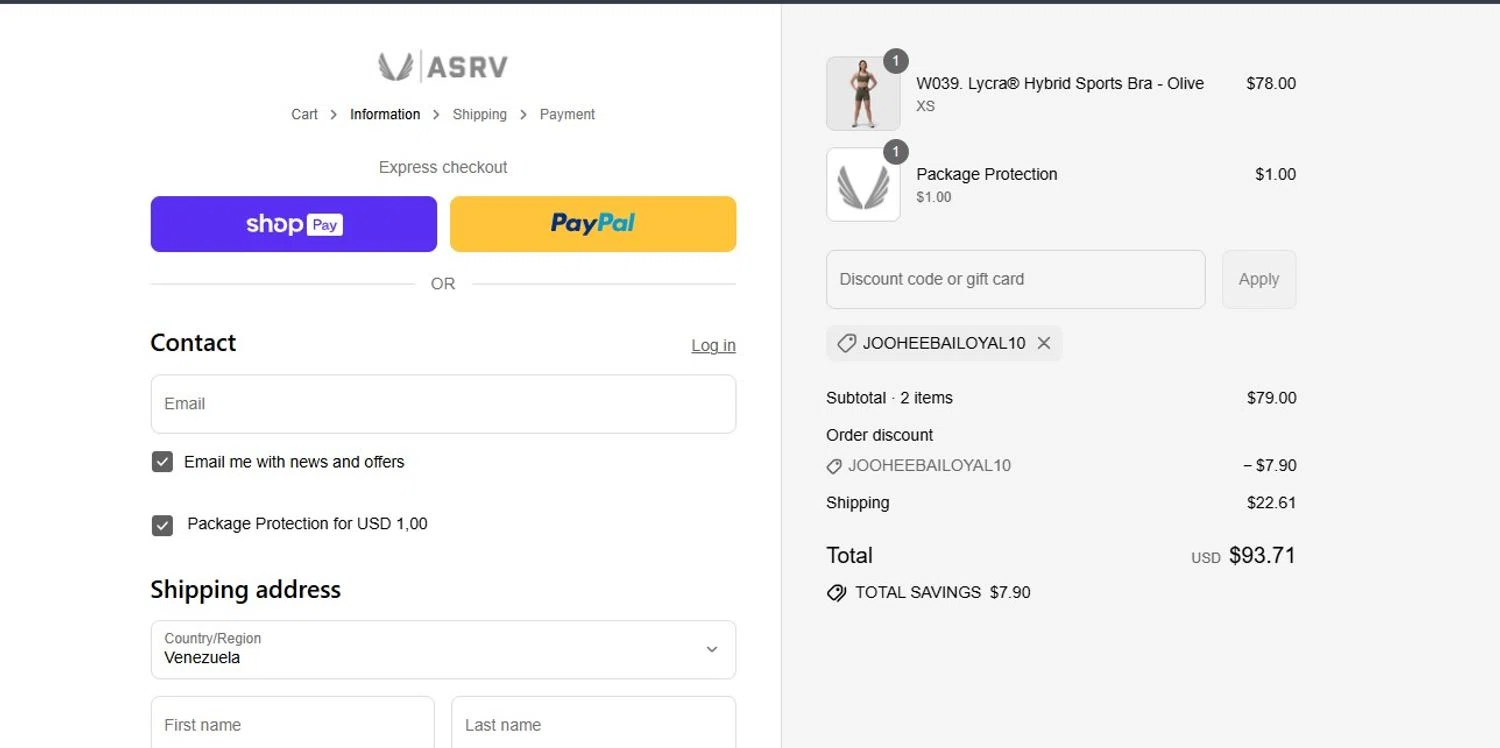This screenshot has height=748, width=1500.
Task: Click the tag icon on the applied discount chip
Action: tap(846, 343)
